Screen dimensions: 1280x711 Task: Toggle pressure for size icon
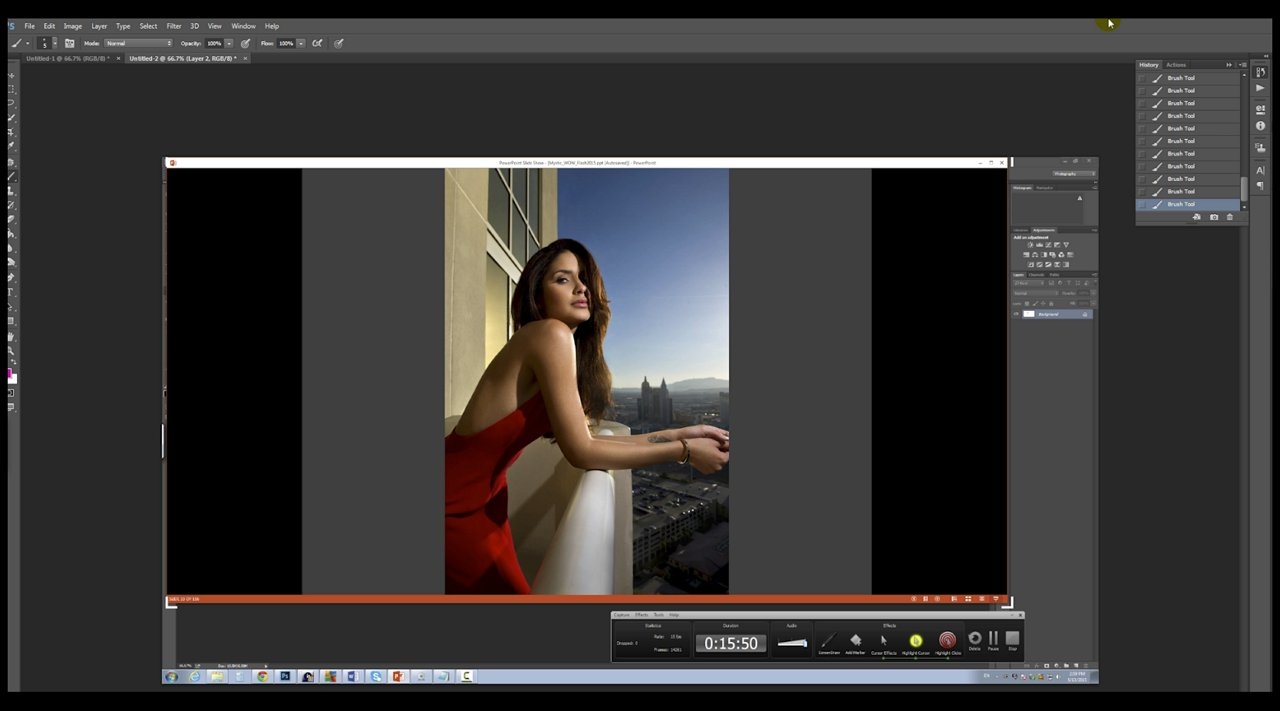[338, 43]
